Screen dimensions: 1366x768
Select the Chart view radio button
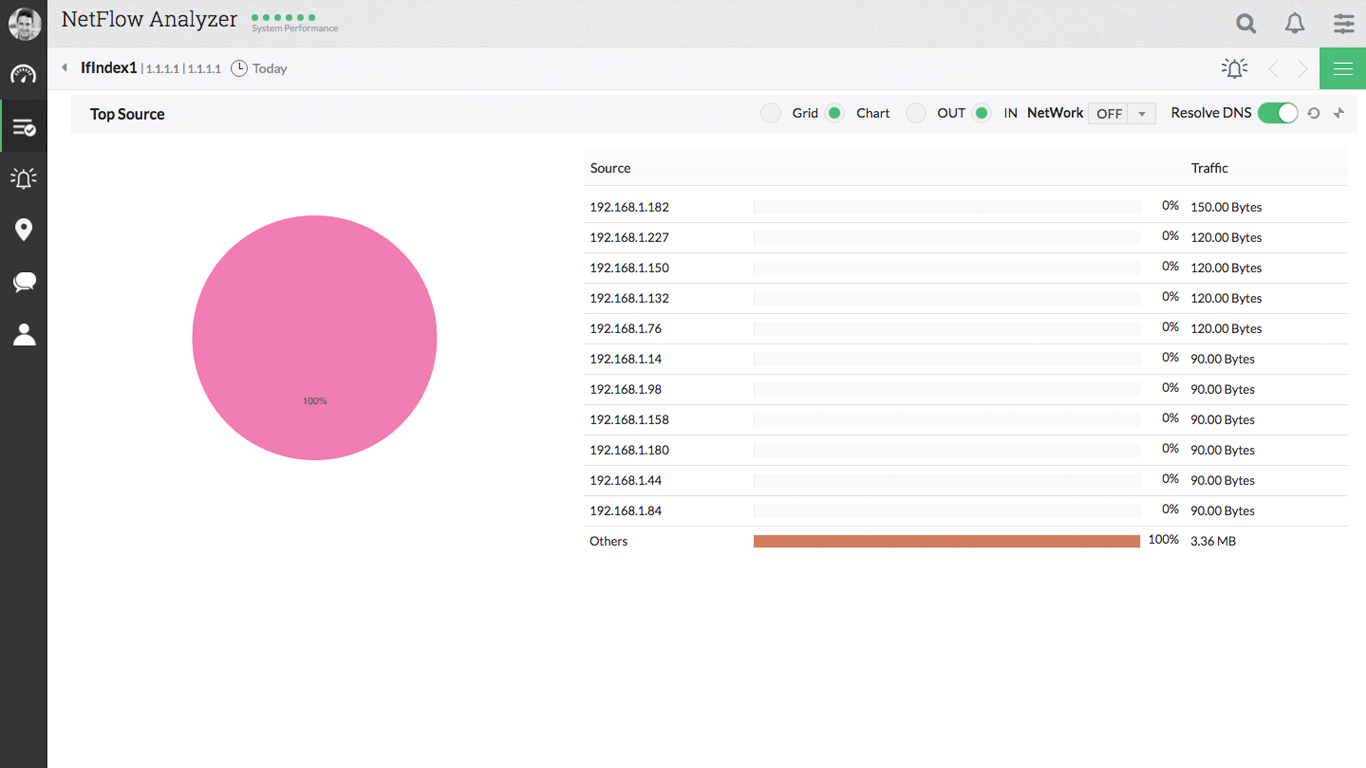(835, 113)
